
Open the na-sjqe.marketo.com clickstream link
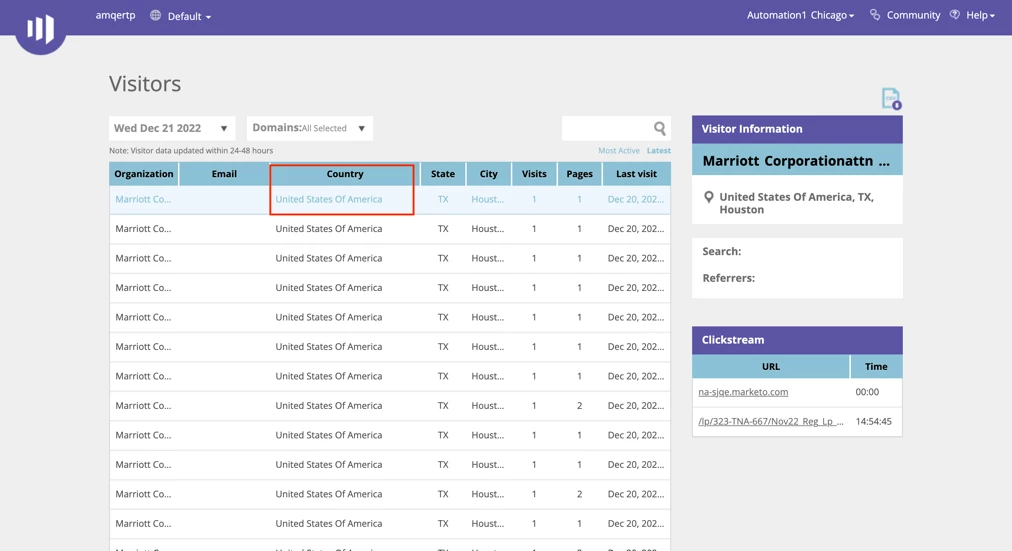743,392
